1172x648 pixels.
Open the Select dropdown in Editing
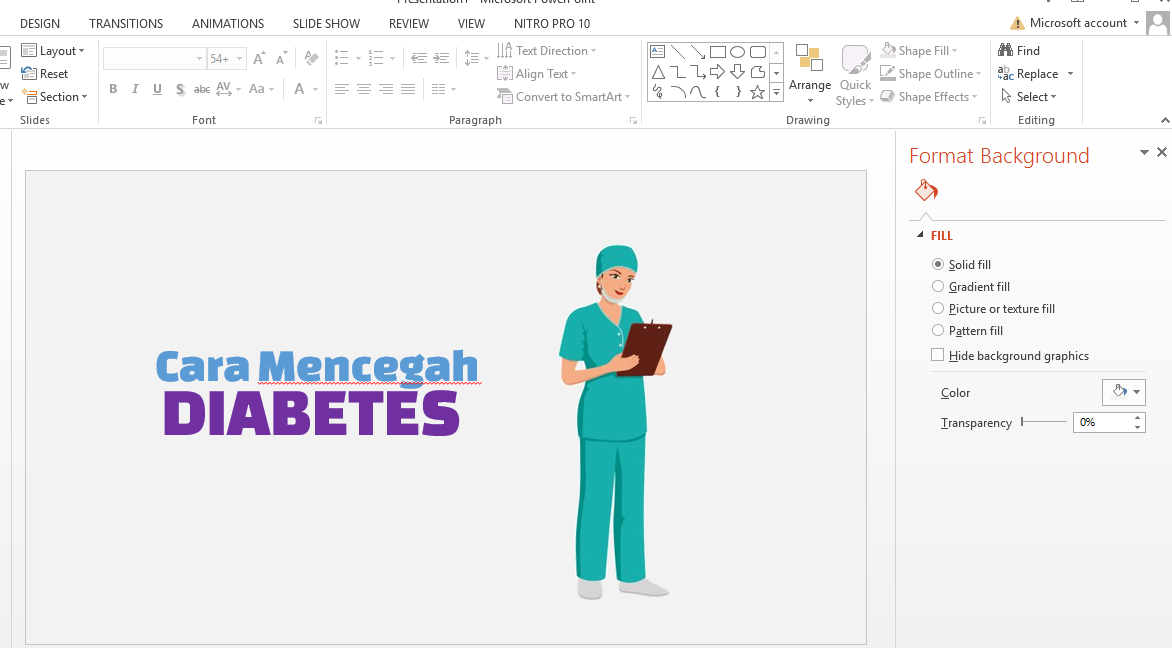pyautogui.click(x=1028, y=96)
